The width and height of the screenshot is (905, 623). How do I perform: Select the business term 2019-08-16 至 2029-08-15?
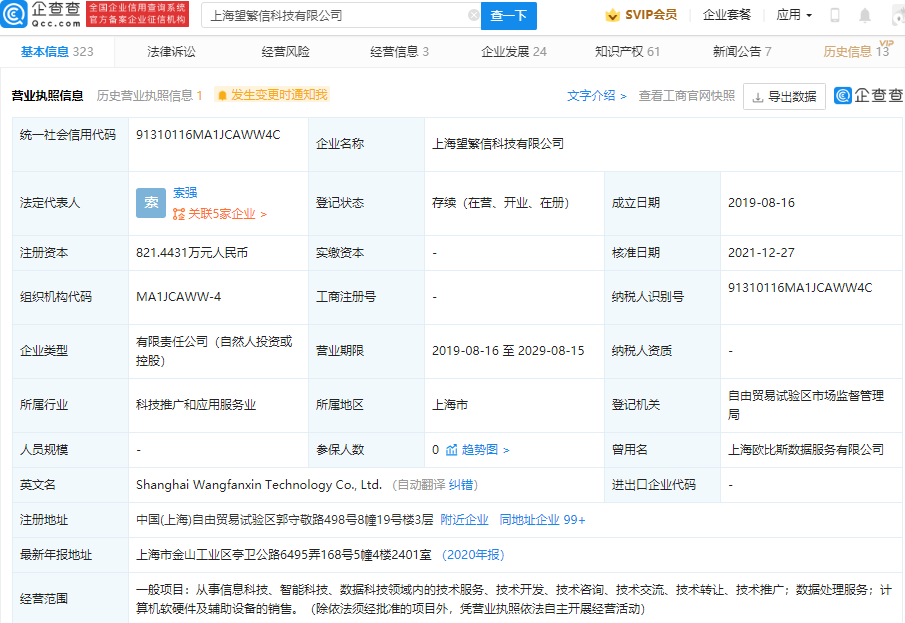pyautogui.click(x=508, y=351)
